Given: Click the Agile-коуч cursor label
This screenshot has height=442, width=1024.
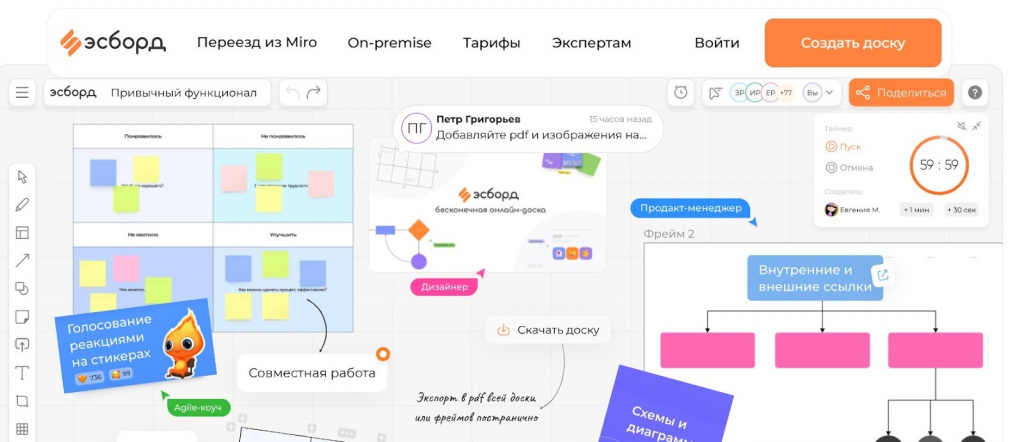Looking at the screenshot, I should [x=199, y=408].
